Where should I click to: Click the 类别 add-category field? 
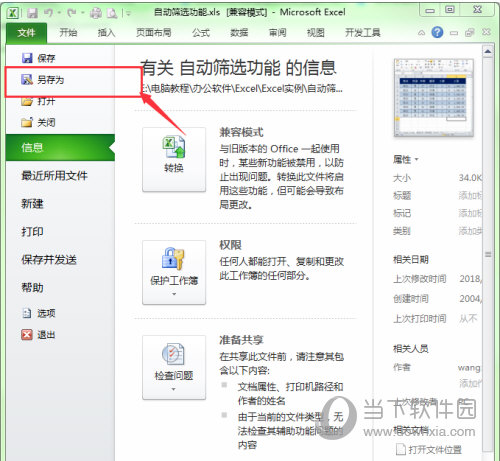(x=470, y=231)
